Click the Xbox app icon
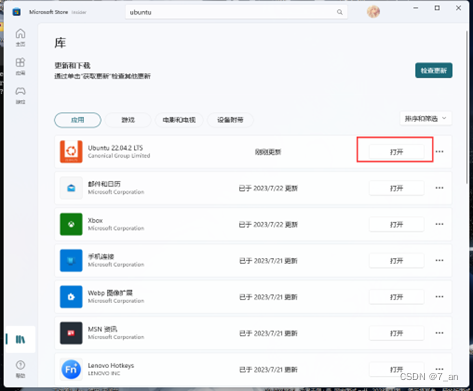The height and width of the screenshot is (391, 473). point(71,224)
